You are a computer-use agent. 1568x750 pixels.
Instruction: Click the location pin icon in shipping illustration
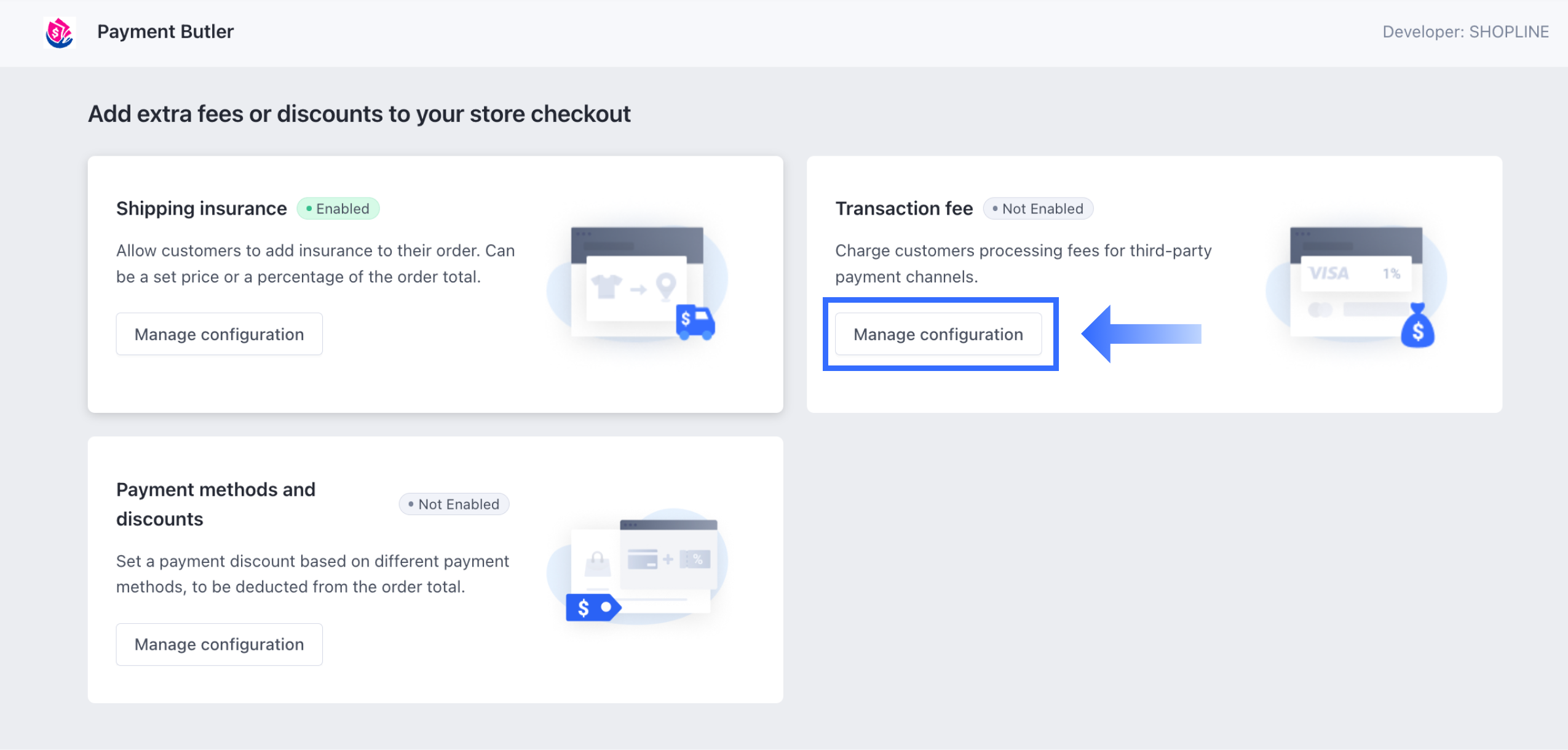click(x=666, y=286)
